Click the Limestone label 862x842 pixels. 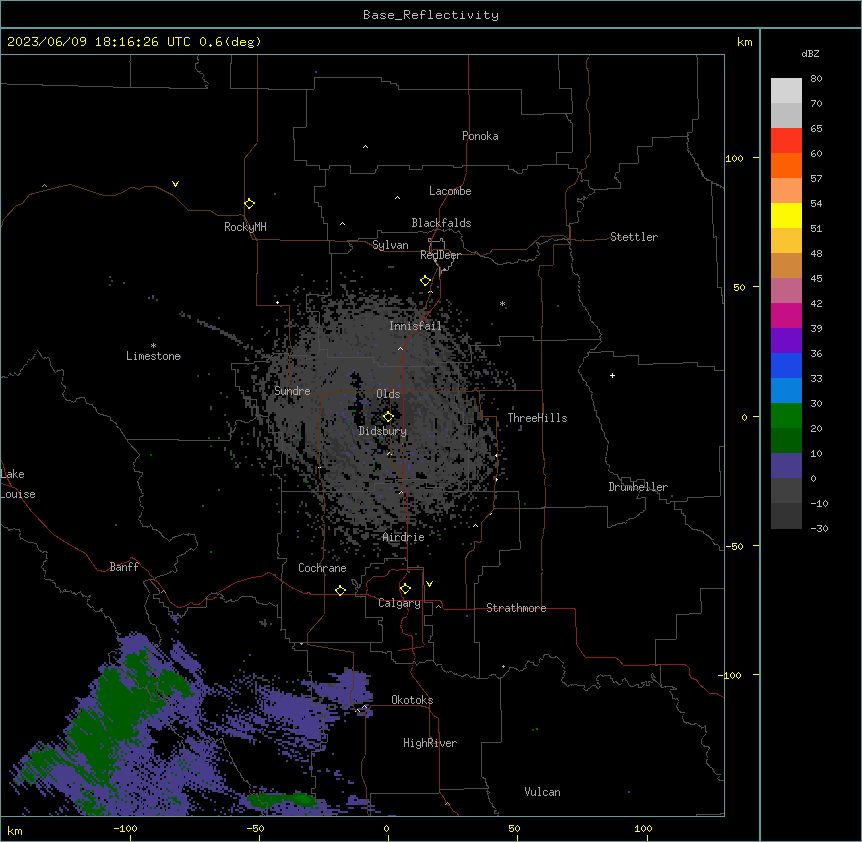(153, 356)
